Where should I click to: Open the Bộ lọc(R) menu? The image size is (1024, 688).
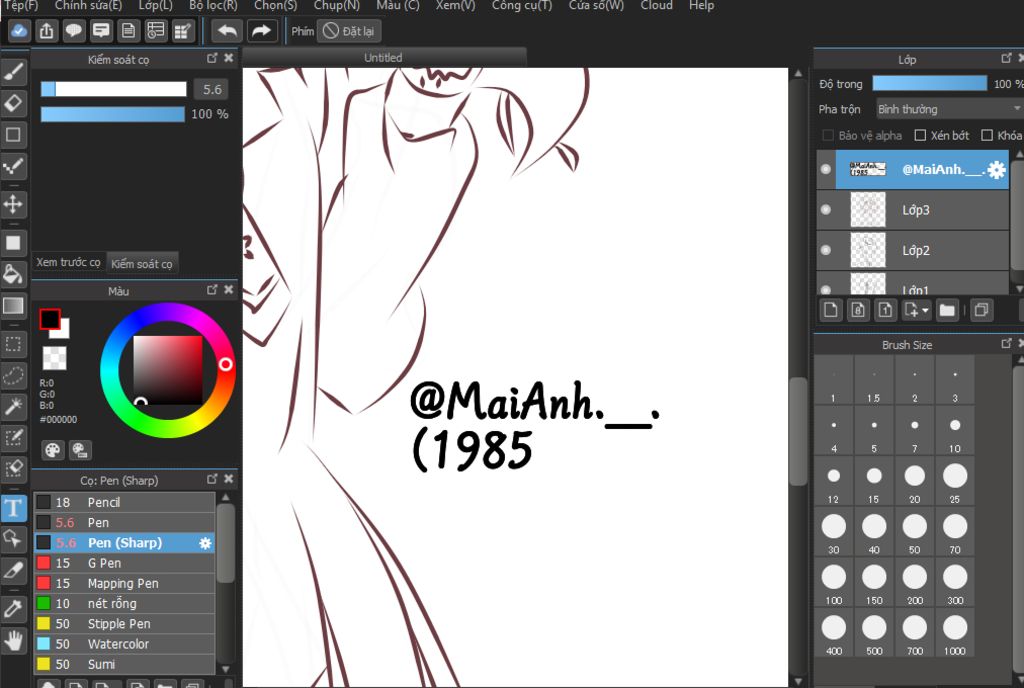(214, 5)
